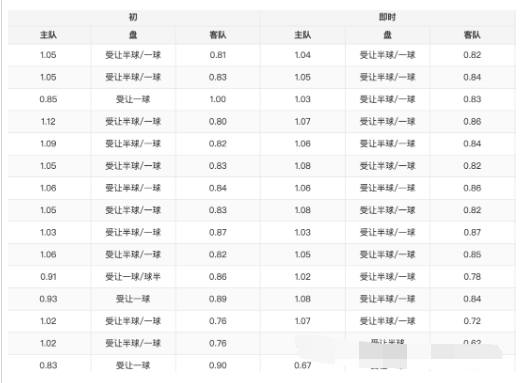
Task: Select the 0.72 live away odds
Action: click(472, 321)
